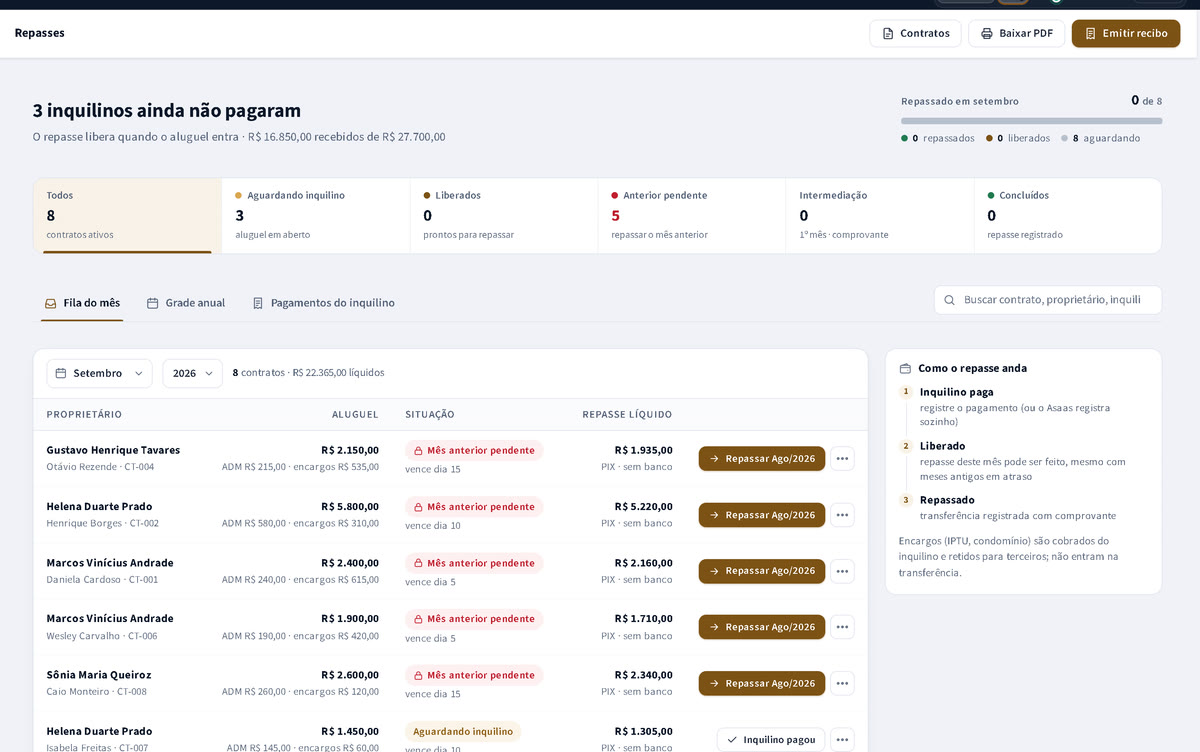
Task: Click the SITUAÇÃO column header
Action: pyautogui.click(x=430, y=414)
